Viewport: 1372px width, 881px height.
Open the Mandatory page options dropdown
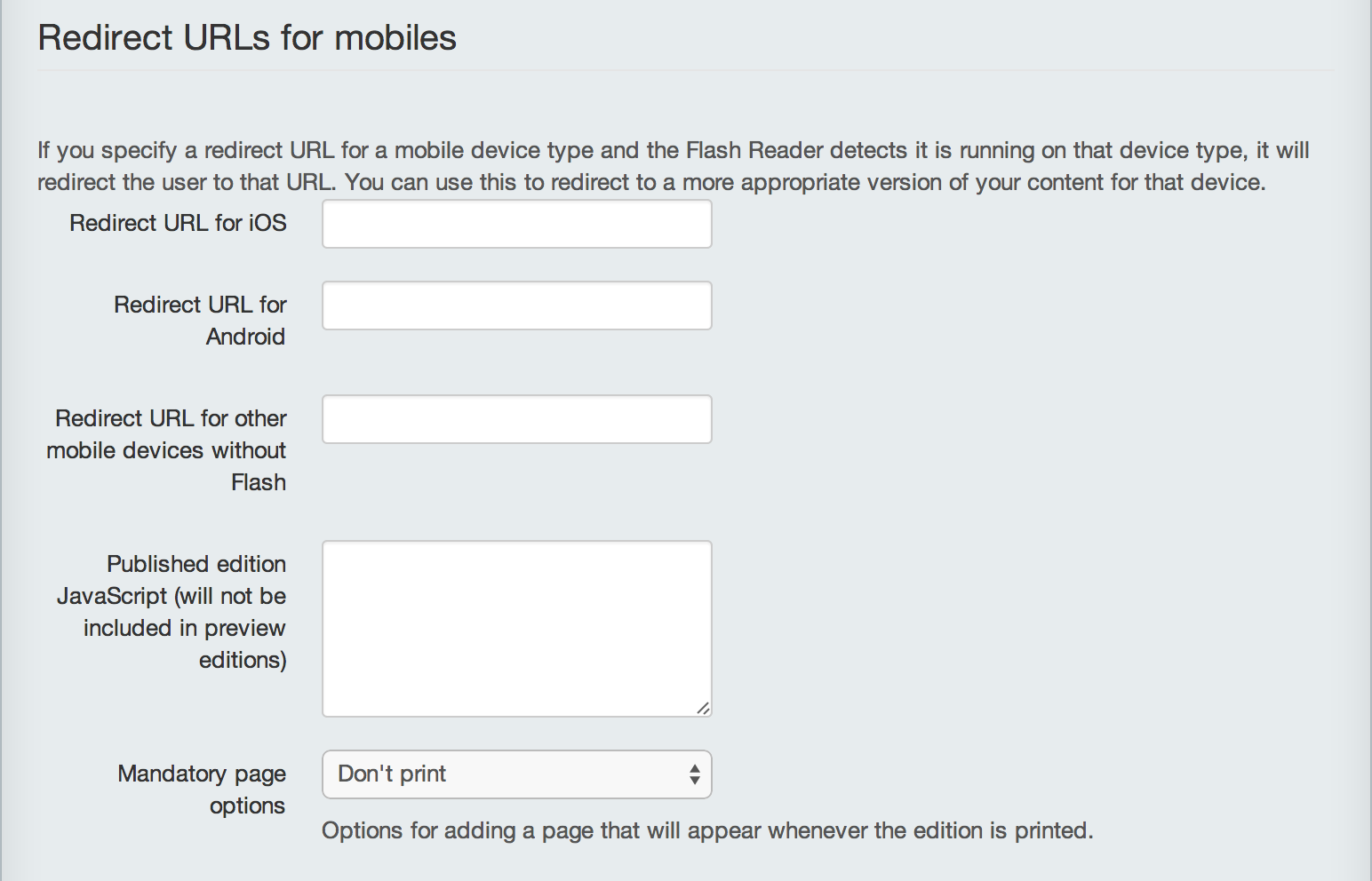pos(516,774)
